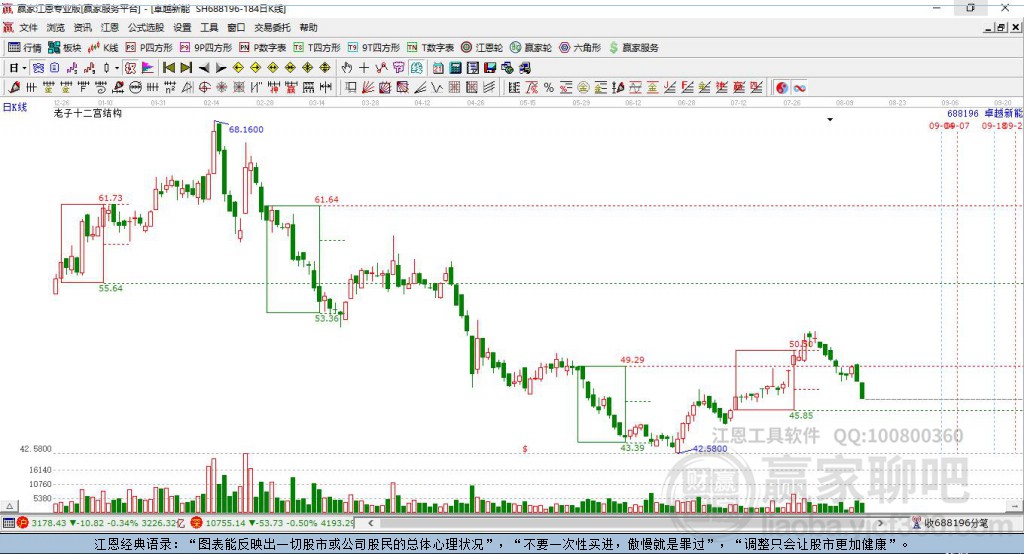Viewport: 1024px width, 554px height.
Task: Open the 板块 sector view
Action: coord(64,48)
